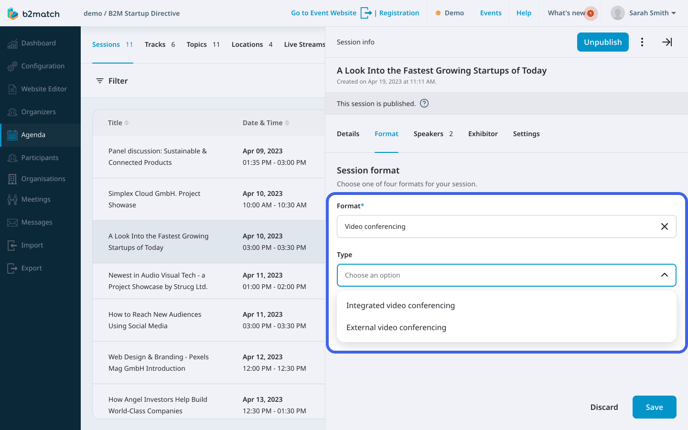
Task: Click the Apr 09, 2023 date cell
Action: coord(262,151)
